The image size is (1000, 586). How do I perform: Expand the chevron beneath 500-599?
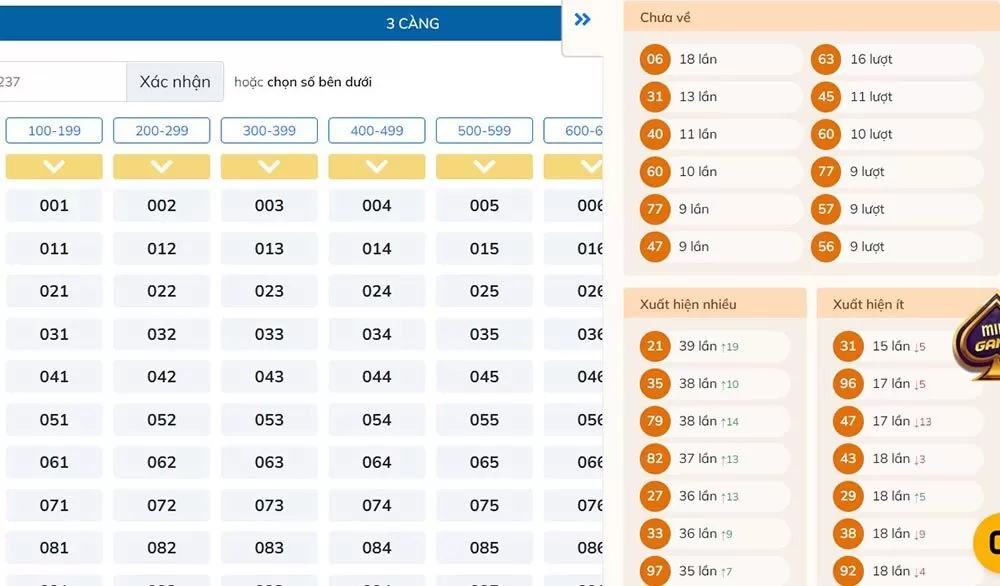(x=484, y=166)
